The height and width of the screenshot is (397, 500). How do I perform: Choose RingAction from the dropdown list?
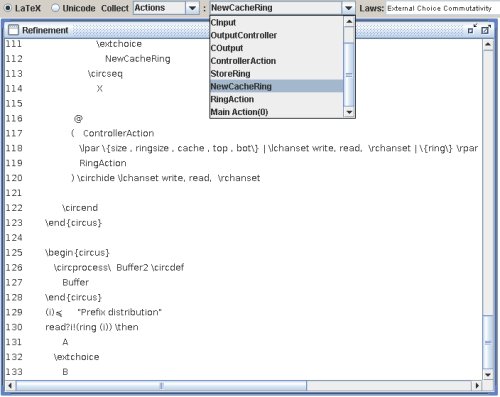tap(276, 99)
